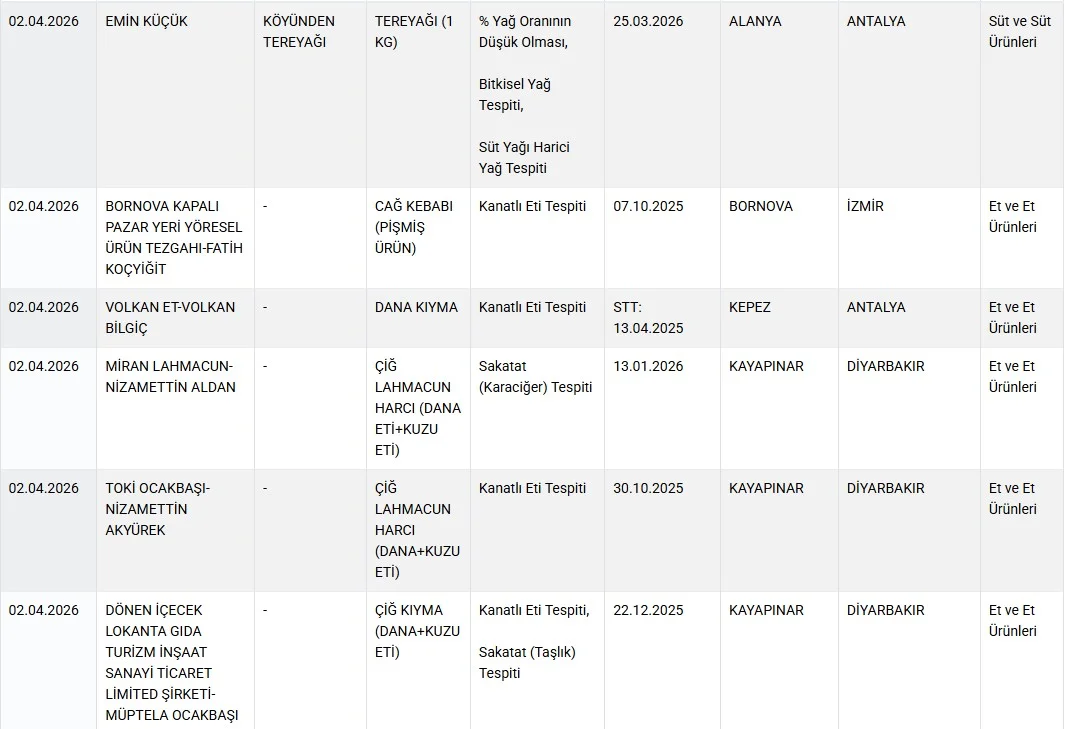Click the Sakatat (Karaciğer) Tespiti cell
The height and width of the screenshot is (729, 1075).
535,377
